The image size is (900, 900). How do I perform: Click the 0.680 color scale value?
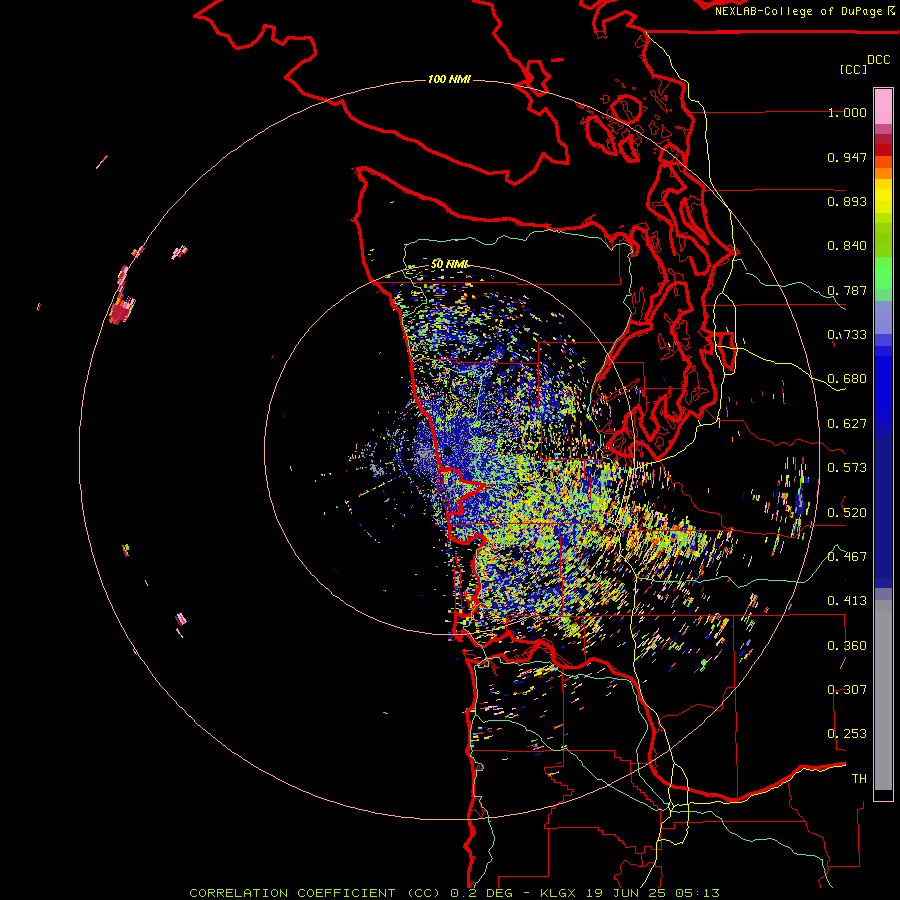pyautogui.click(x=847, y=379)
